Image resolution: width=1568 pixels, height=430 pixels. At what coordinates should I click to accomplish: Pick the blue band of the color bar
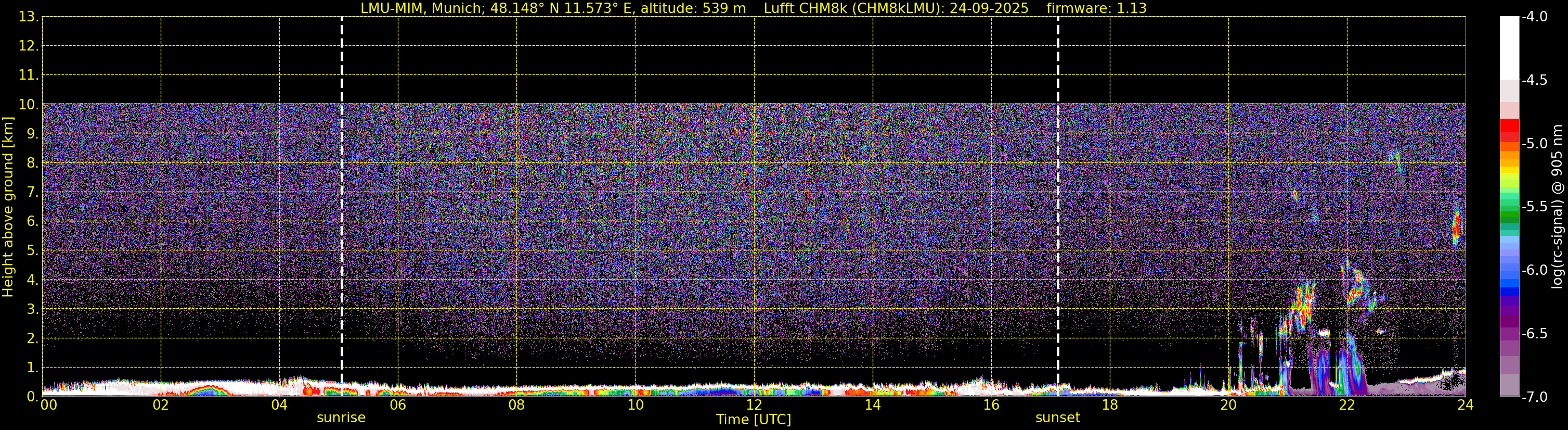pyautogui.click(x=1510, y=291)
